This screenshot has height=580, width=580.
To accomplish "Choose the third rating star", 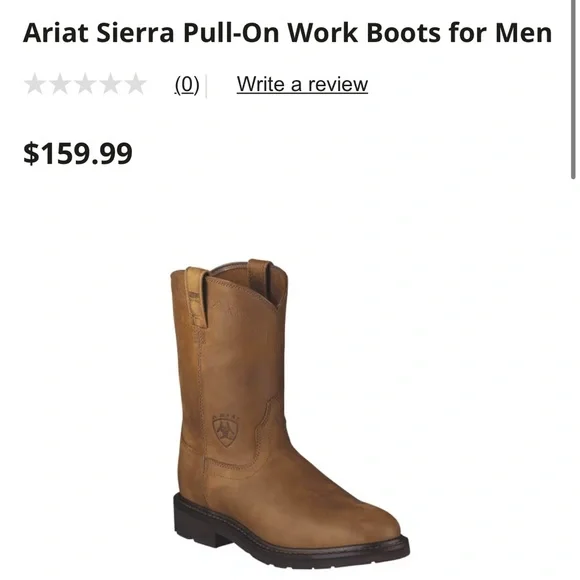I will (x=85, y=84).
